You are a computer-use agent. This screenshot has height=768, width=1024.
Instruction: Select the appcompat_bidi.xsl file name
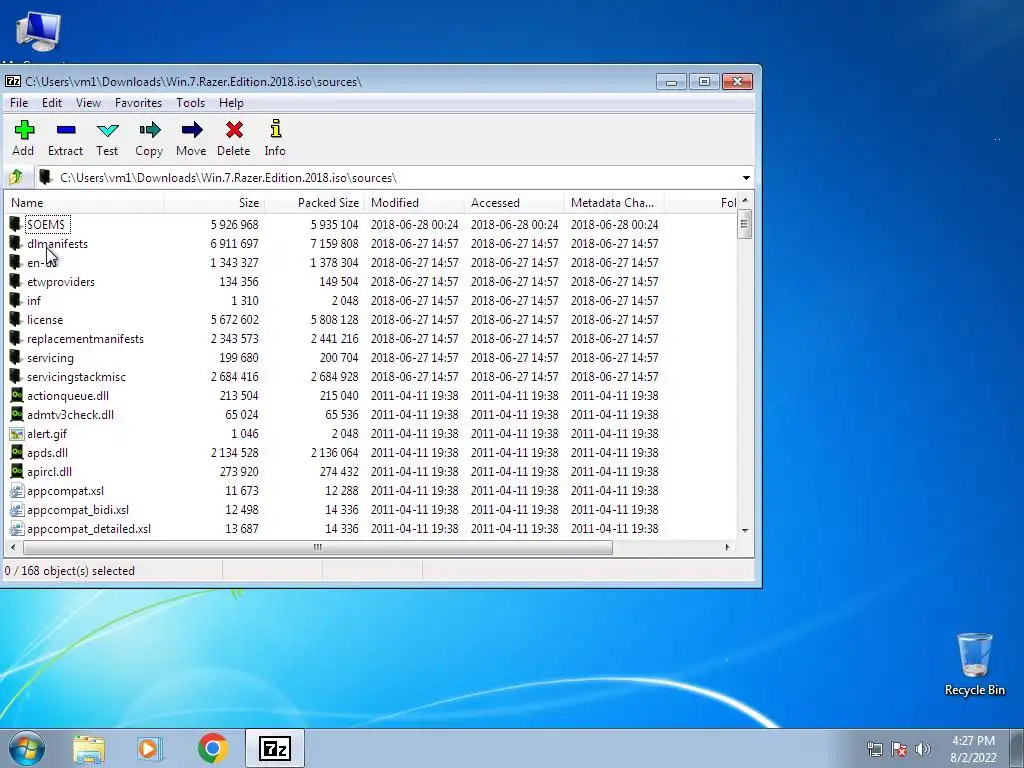tap(78, 509)
